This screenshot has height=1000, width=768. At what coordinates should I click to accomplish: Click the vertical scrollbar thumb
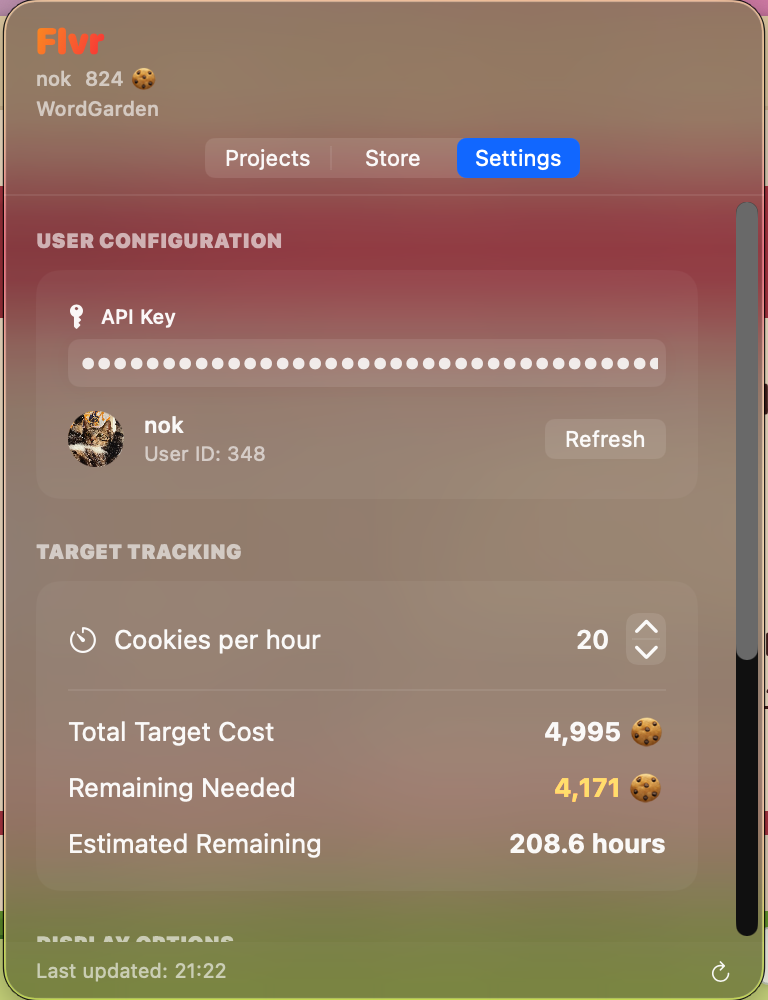(x=747, y=430)
